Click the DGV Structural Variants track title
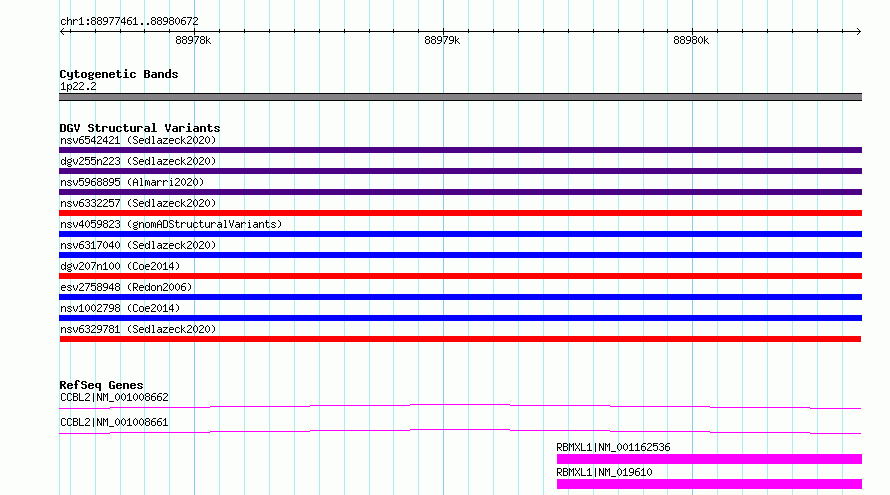This screenshot has height=495, width=890. coord(140,128)
